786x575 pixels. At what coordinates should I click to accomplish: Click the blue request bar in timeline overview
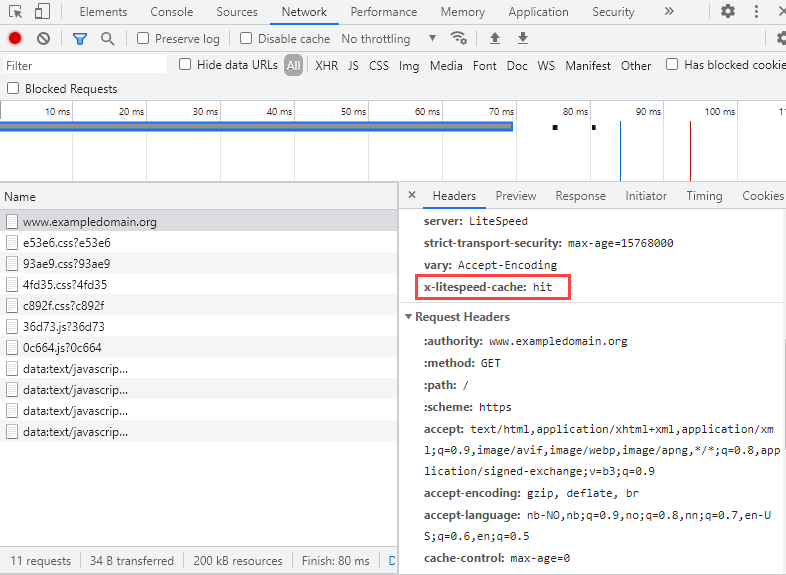point(256,126)
